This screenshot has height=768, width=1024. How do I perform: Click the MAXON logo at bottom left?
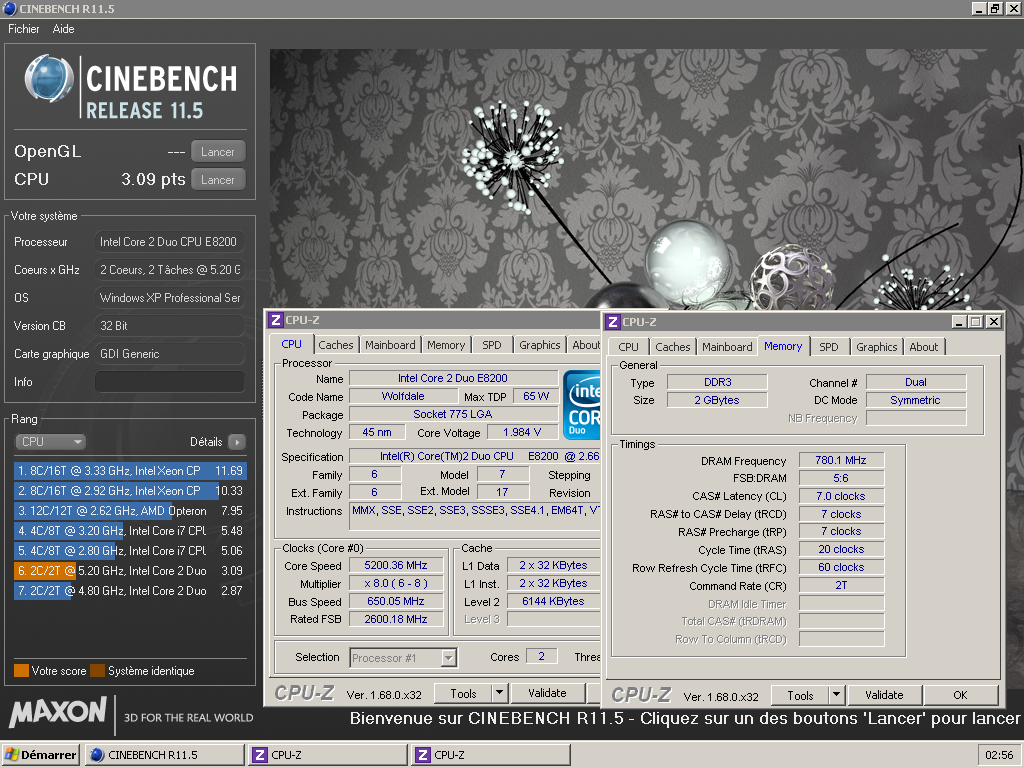tap(57, 712)
